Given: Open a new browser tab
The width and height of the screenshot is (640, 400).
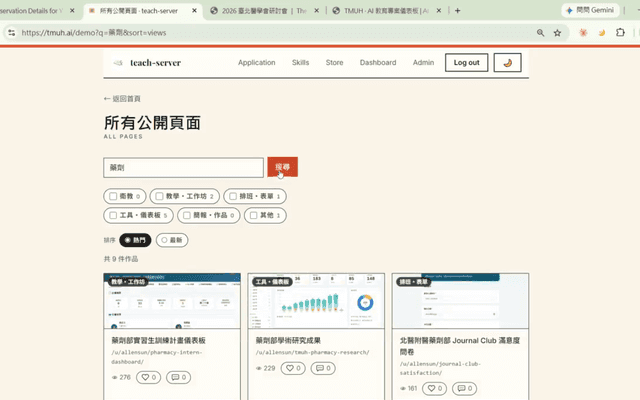Looking at the screenshot, I should click(x=458, y=11).
